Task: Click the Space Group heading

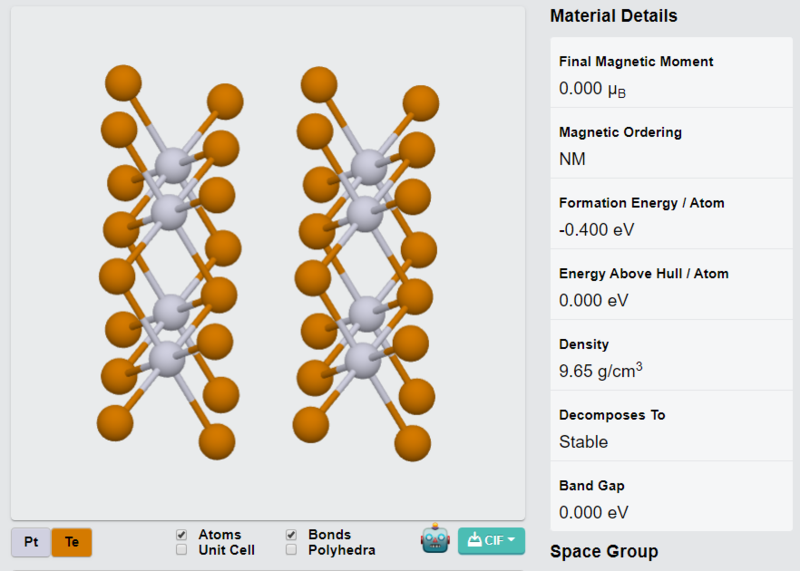Action: 604,552
